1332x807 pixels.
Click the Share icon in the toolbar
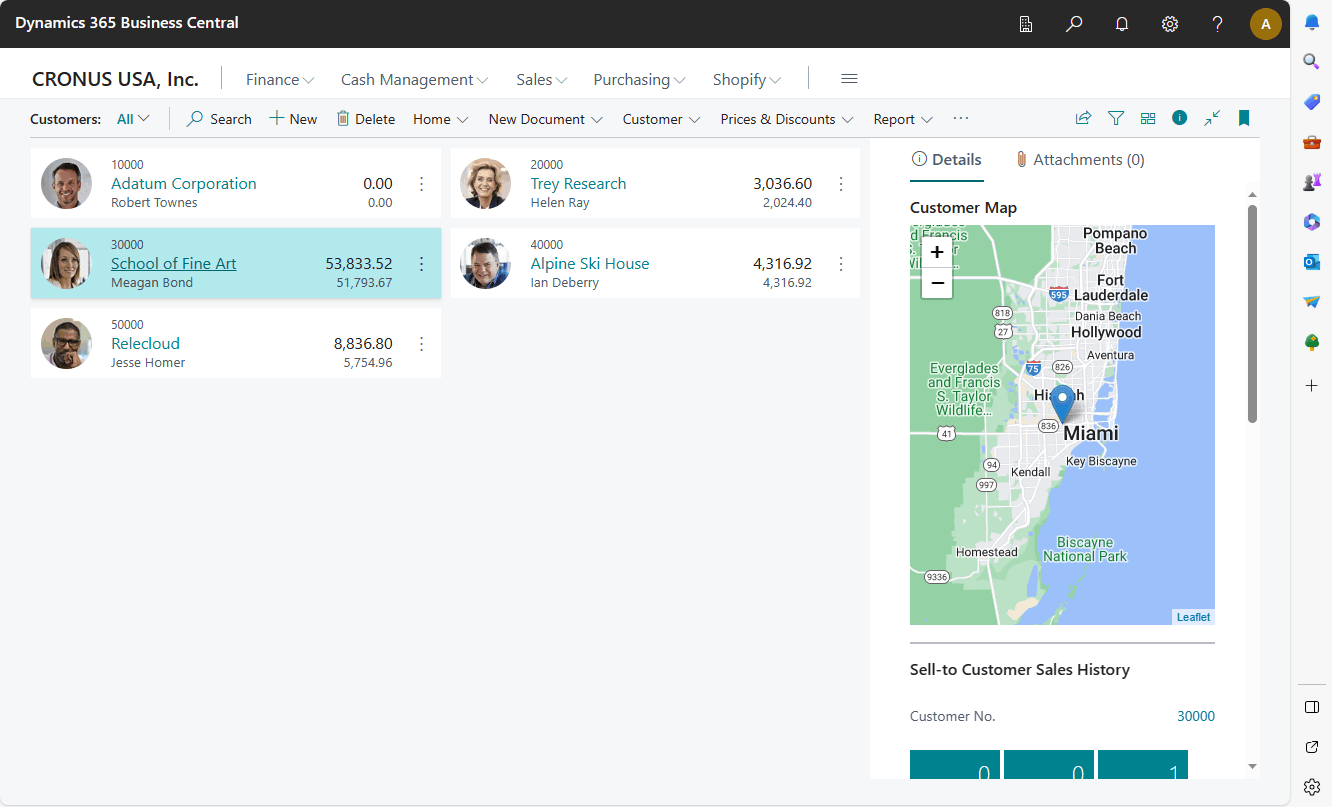1083,118
